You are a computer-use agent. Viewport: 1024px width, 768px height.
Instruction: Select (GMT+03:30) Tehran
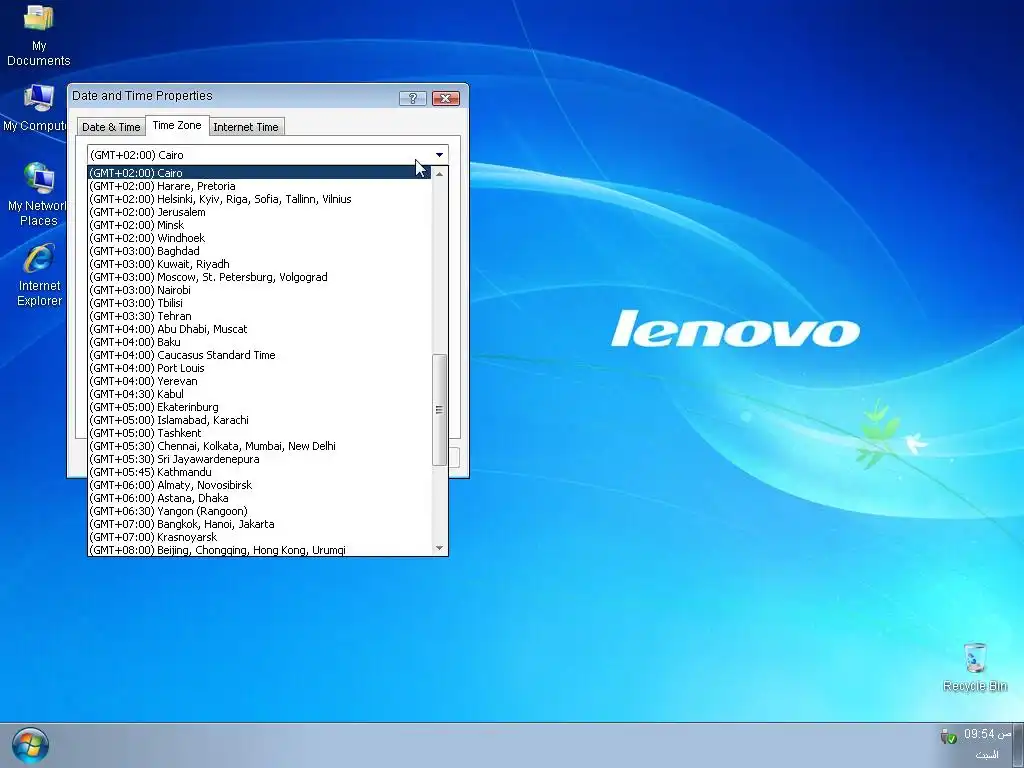tap(259, 316)
